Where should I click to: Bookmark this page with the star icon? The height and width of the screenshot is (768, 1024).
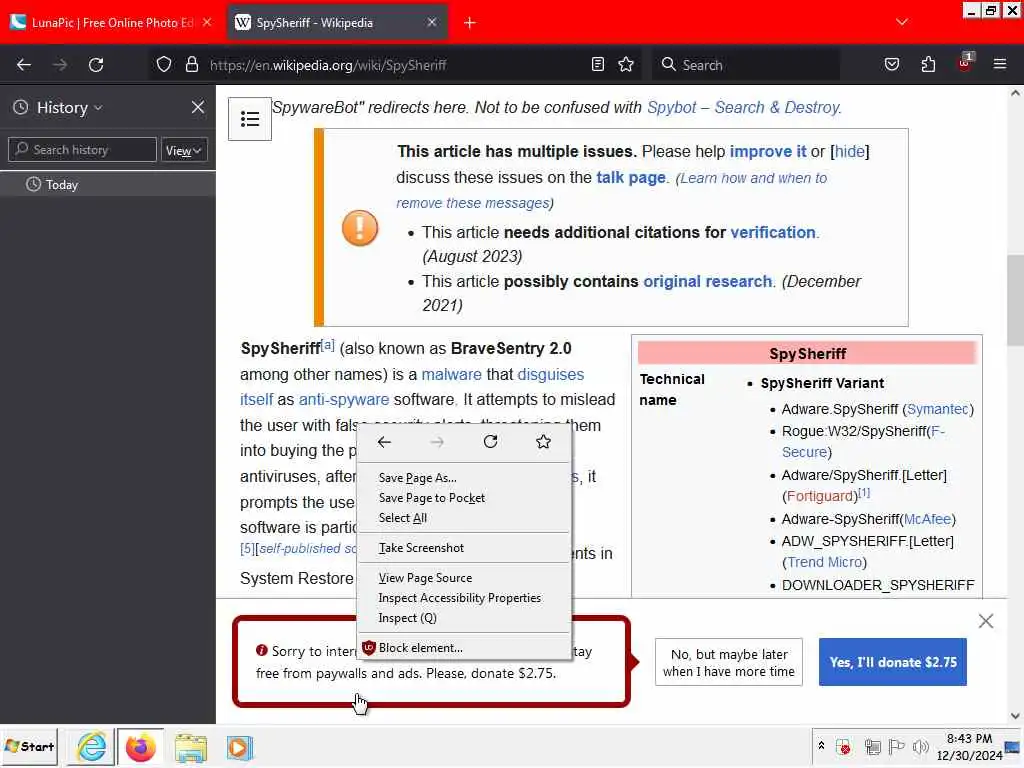pos(626,65)
